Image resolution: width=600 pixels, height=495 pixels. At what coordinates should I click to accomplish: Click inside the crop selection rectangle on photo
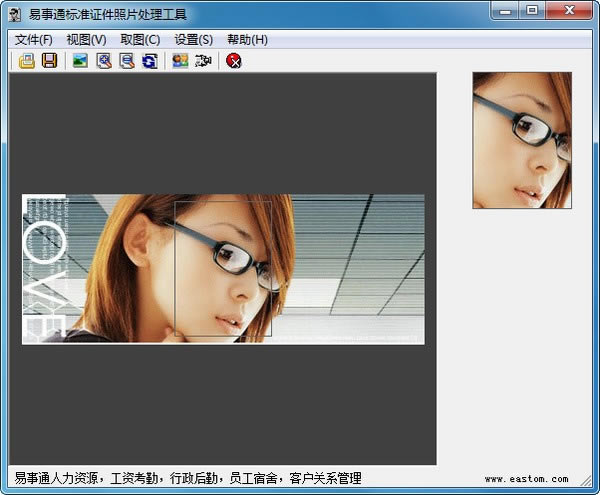click(223, 268)
